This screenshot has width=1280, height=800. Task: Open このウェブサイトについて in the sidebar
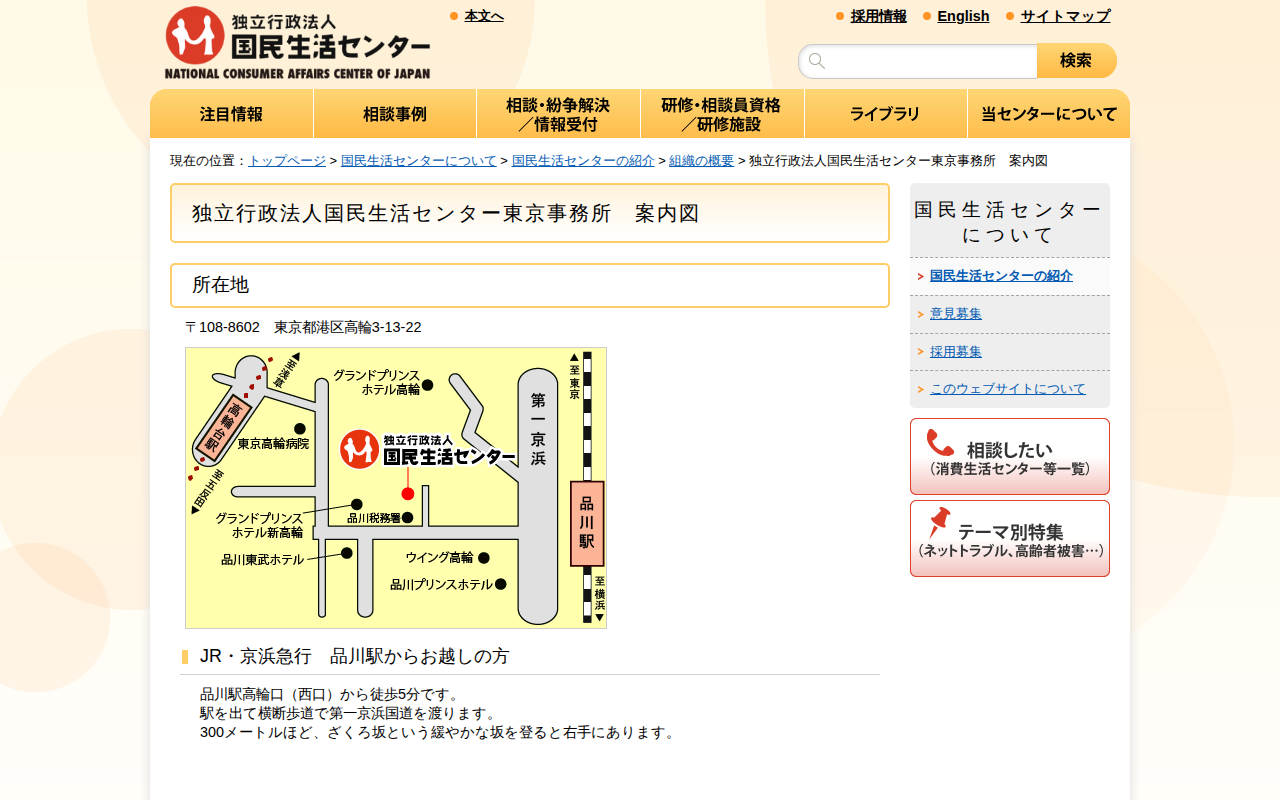(1008, 389)
